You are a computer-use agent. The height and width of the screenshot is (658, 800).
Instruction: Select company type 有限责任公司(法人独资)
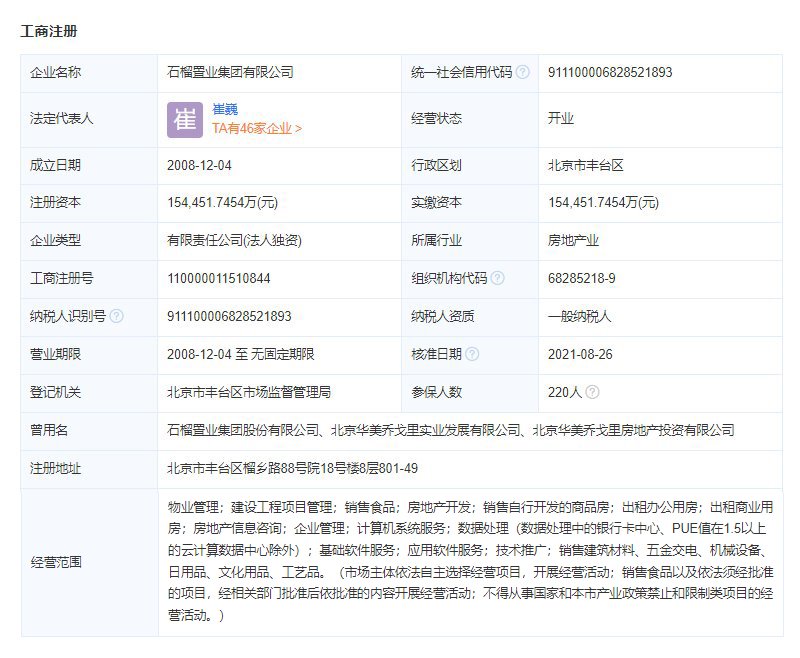(x=234, y=240)
